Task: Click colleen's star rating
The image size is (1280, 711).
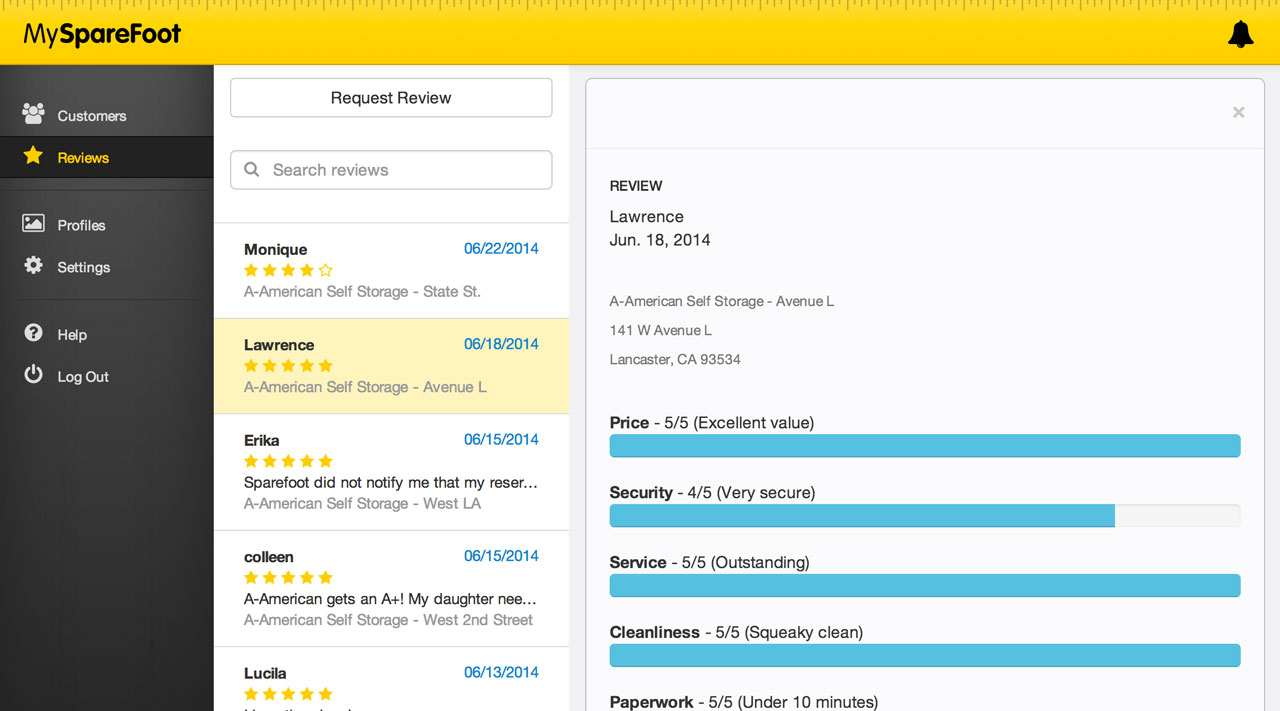Action: click(x=288, y=577)
